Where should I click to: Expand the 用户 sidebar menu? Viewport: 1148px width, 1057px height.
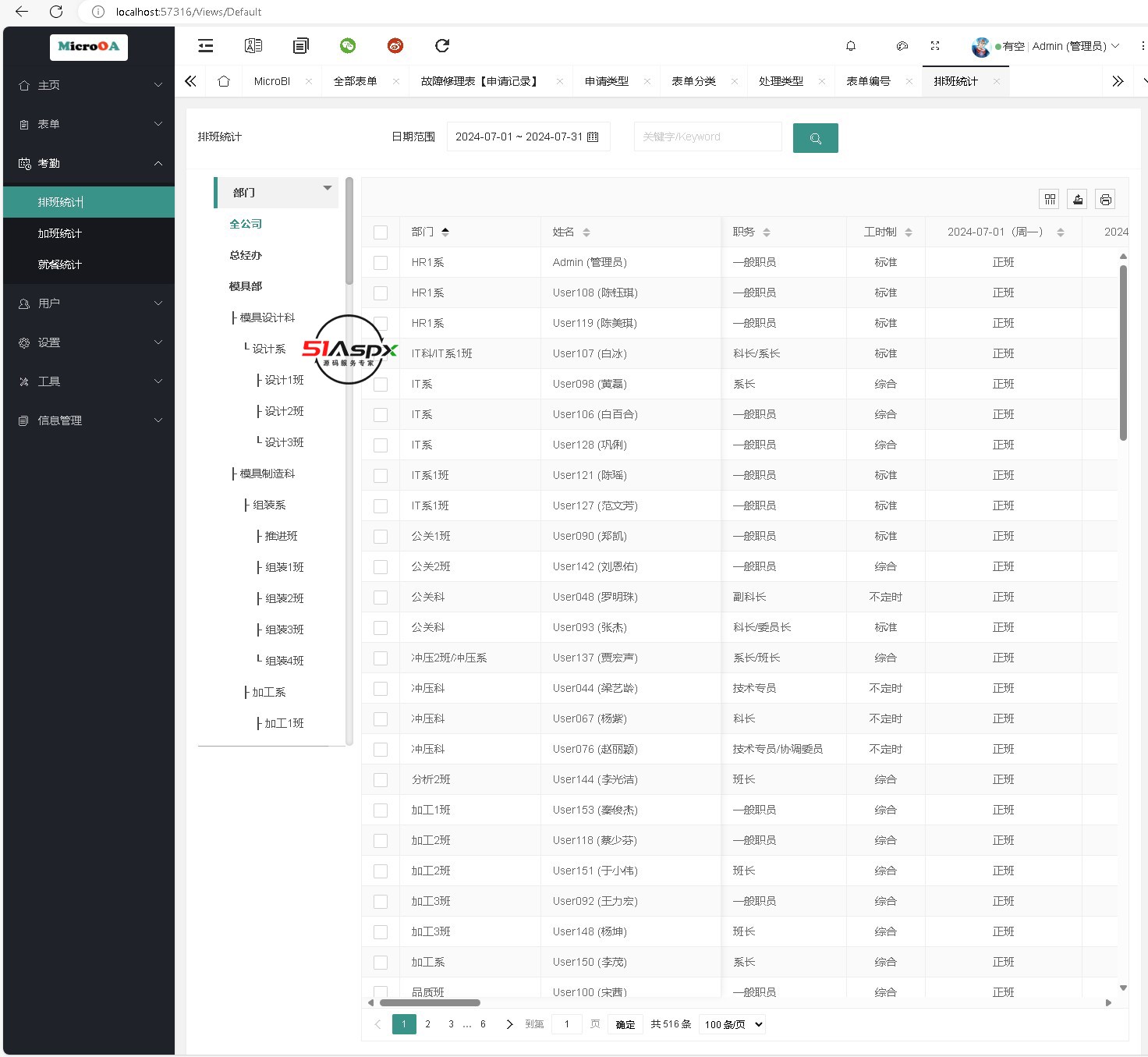[x=89, y=303]
